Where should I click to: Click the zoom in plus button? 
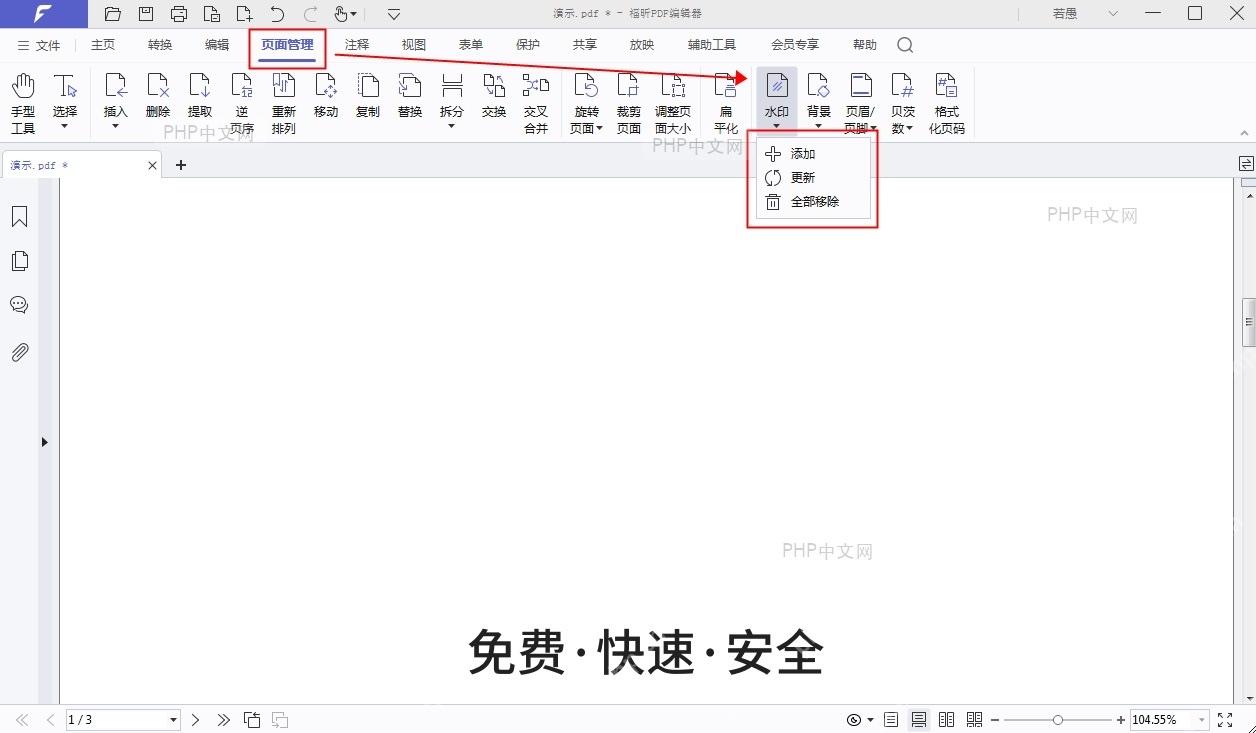click(x=1121, y=720)
